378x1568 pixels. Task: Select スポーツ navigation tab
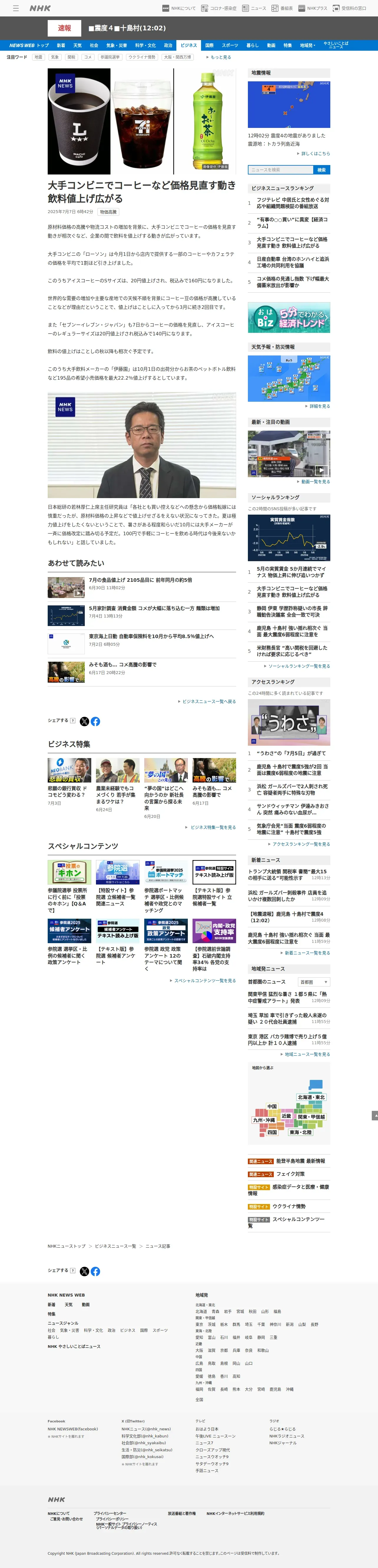click(x=230, y=46)
